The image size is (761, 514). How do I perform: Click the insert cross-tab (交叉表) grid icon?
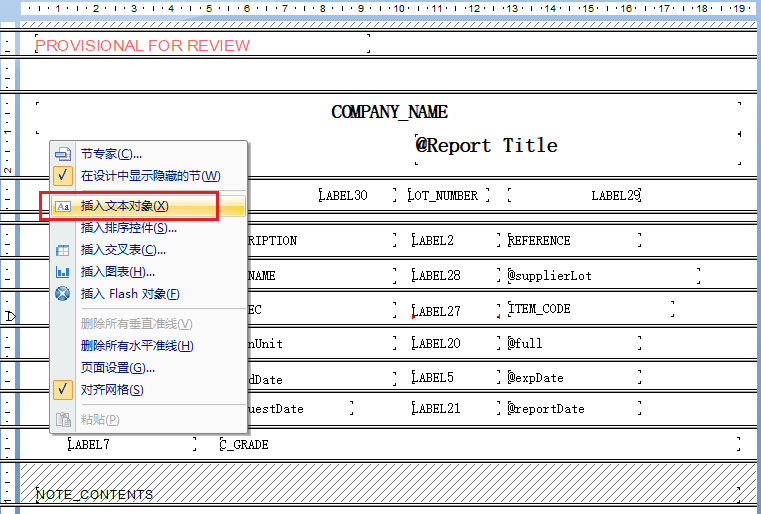[63, 250]
